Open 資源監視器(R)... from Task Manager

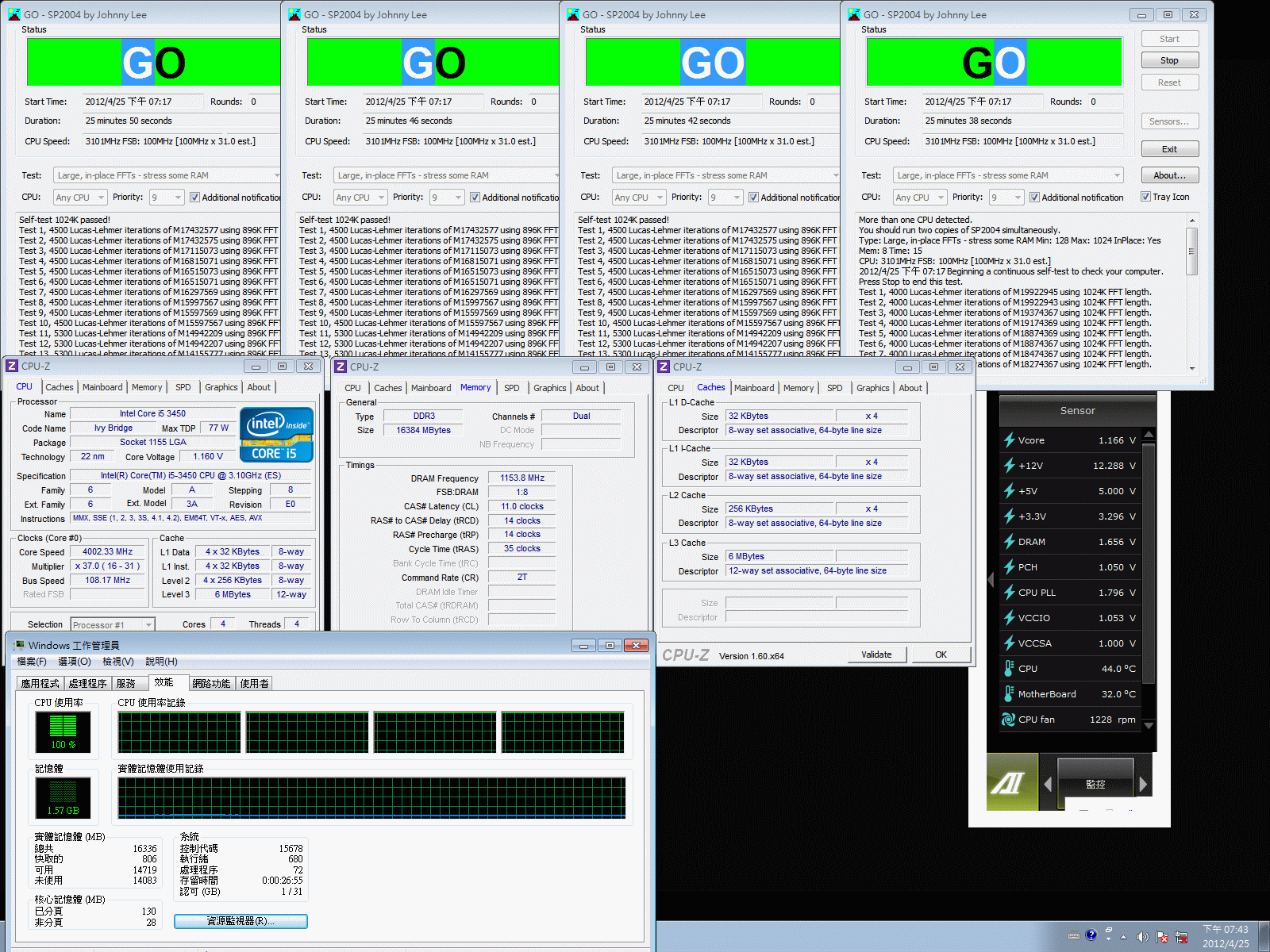(x=241, y=921)
